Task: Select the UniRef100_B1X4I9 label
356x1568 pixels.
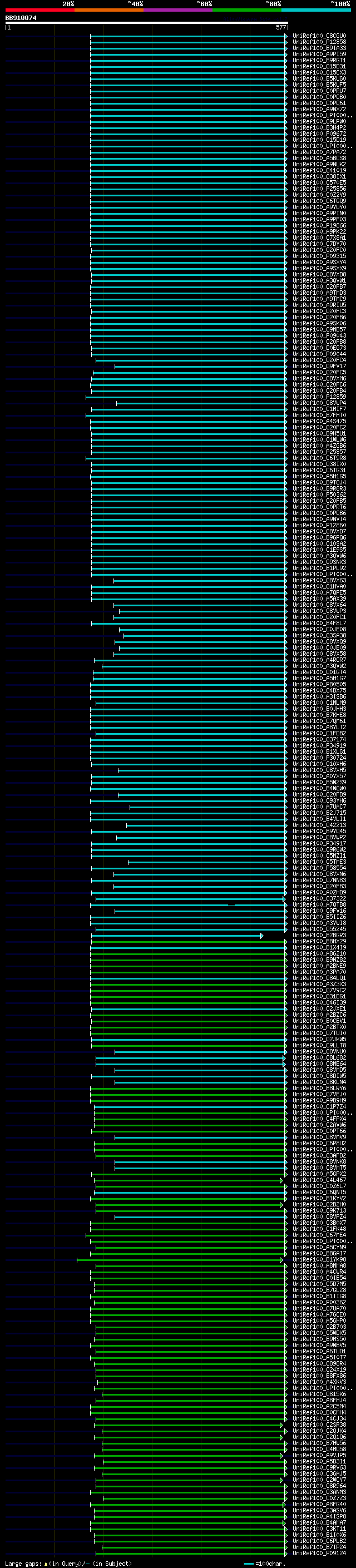Action: click(319, 948)
